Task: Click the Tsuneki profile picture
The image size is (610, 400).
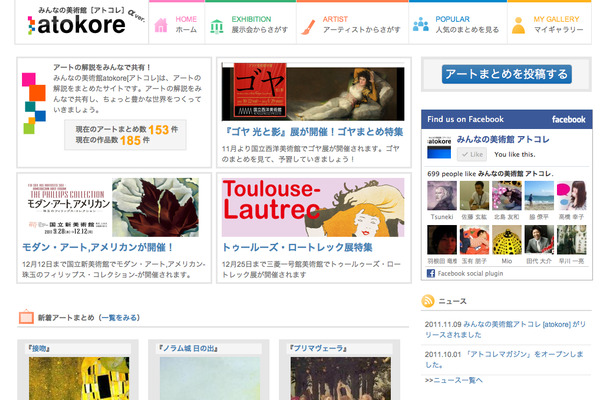Action: 442,196
